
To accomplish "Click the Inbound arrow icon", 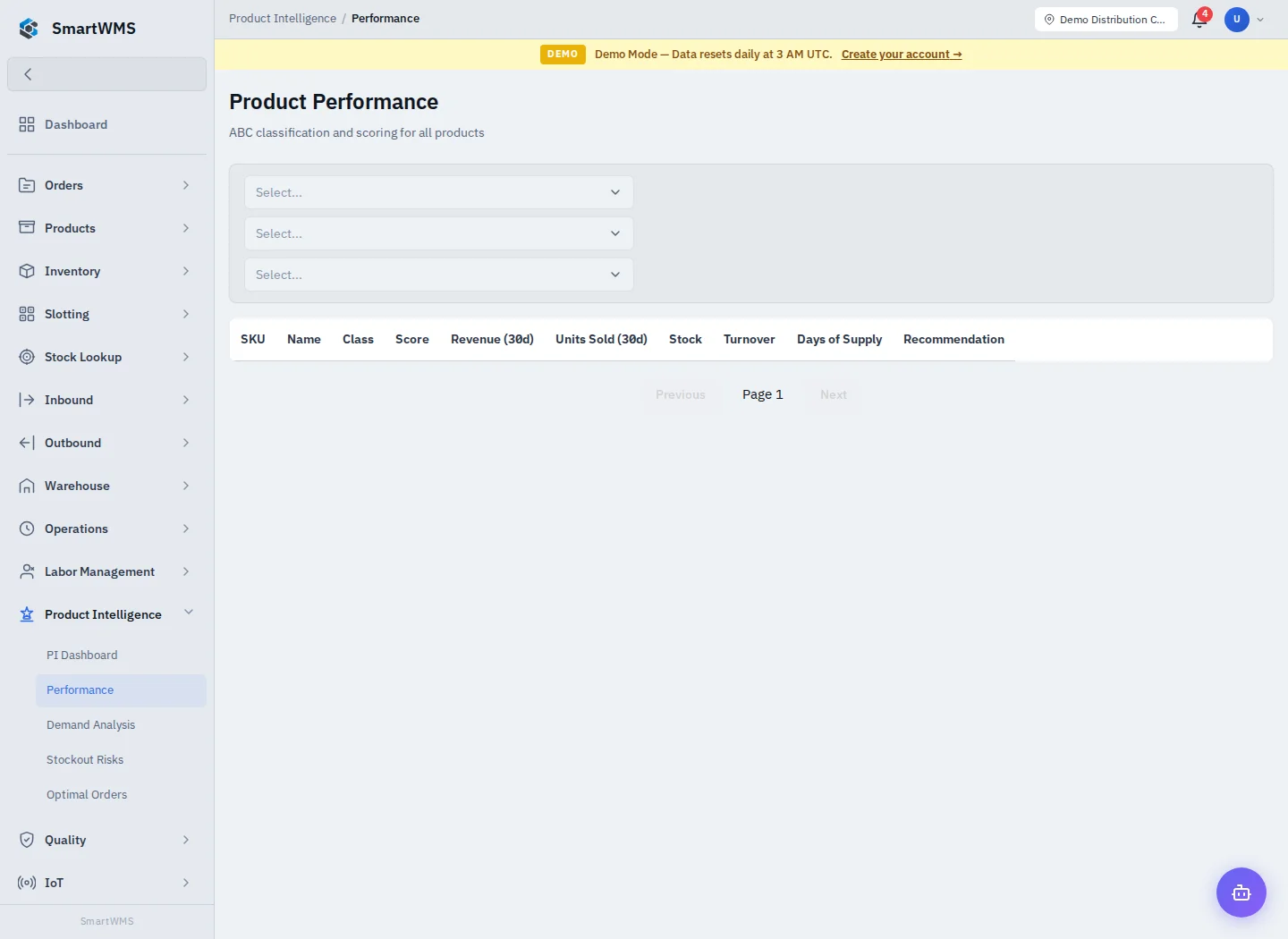I will pos(27,400).
